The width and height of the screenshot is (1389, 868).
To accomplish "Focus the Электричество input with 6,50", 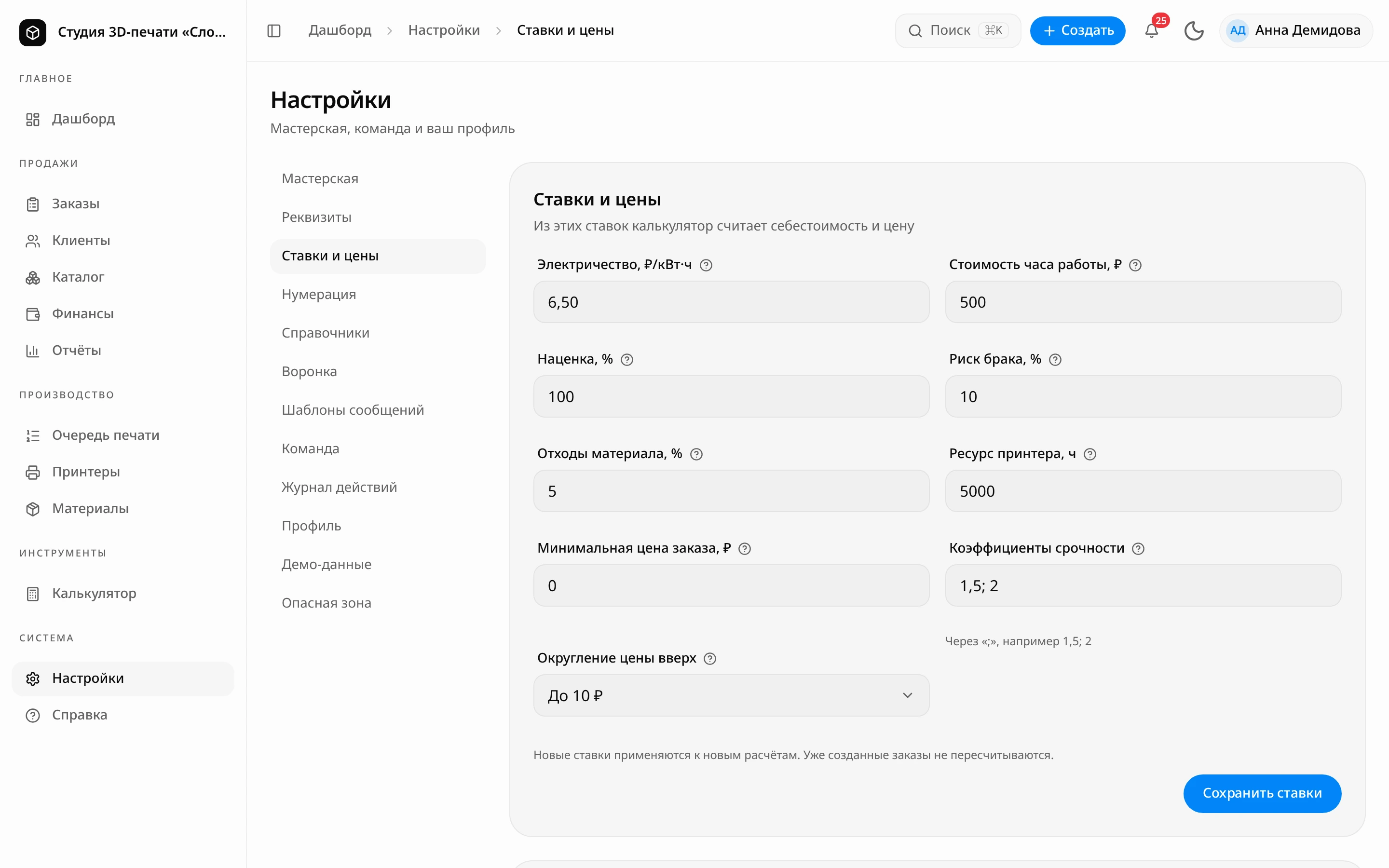I will point(731,302).
